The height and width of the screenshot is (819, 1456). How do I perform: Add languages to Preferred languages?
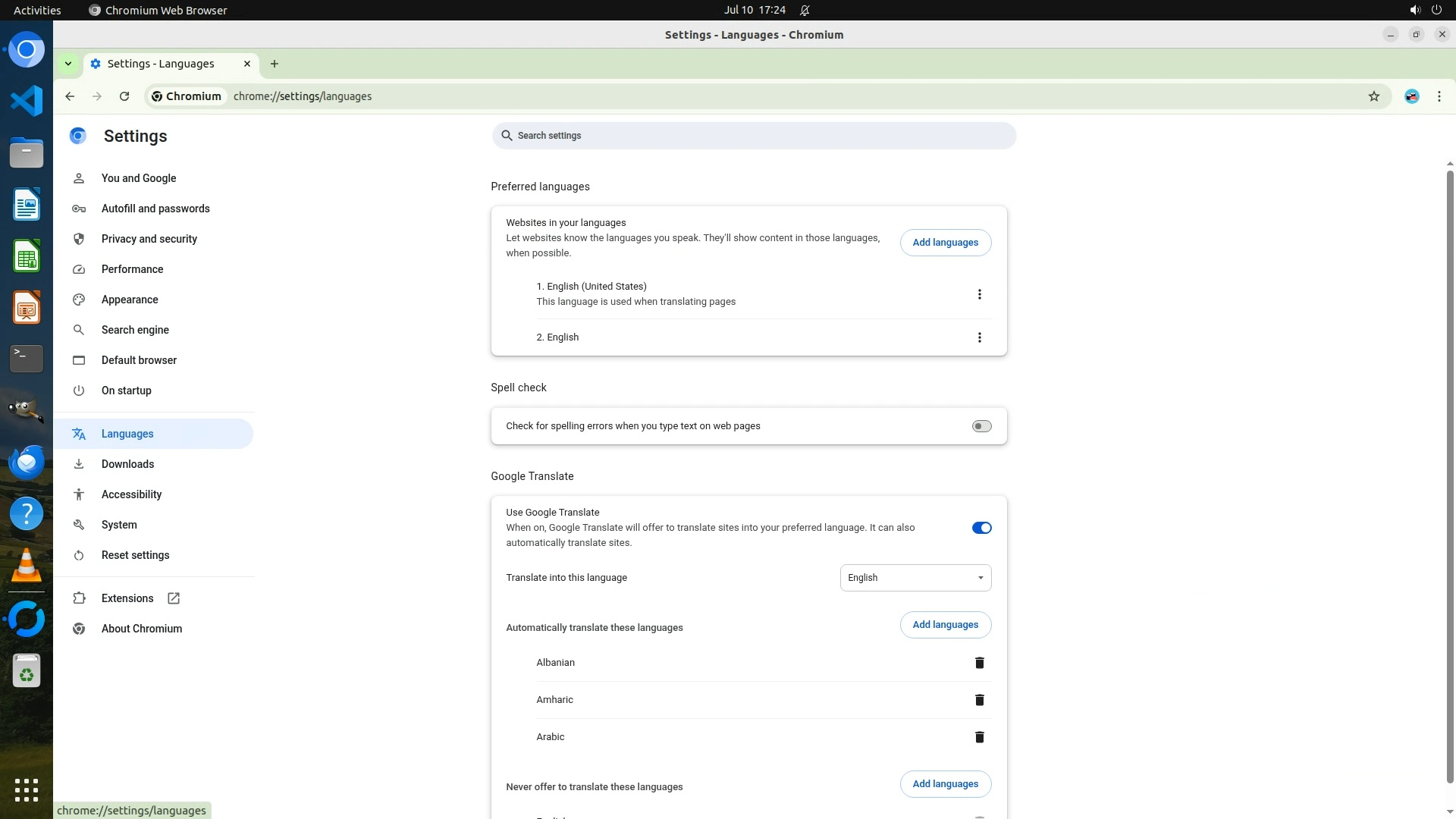(x=945, y=243)
